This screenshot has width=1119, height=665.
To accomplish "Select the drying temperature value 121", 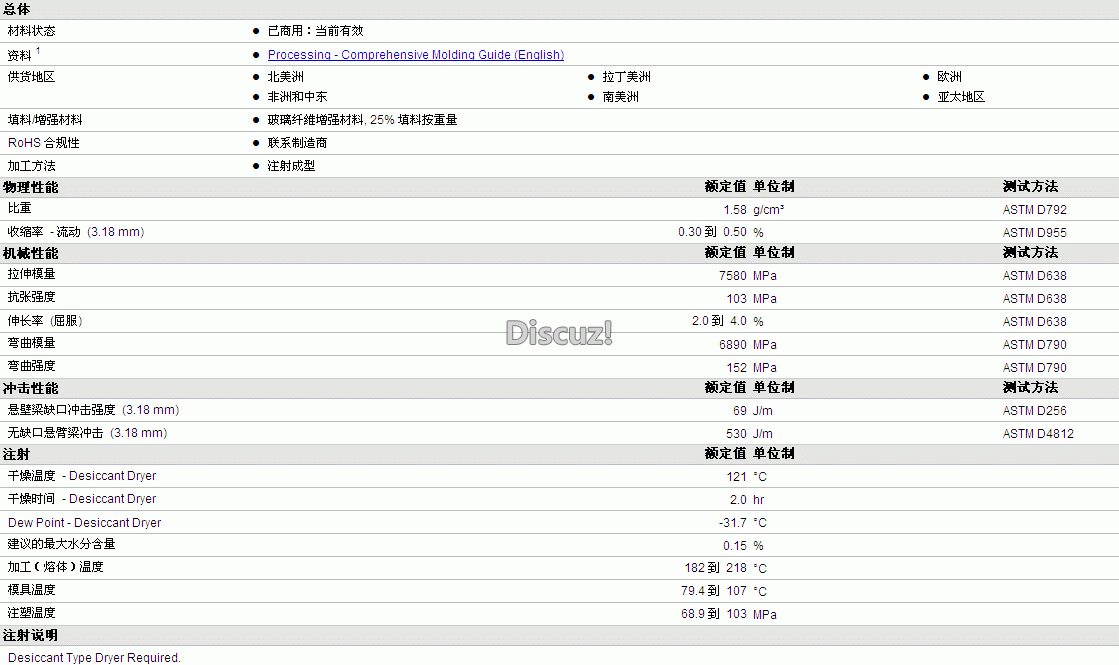I will pyautogui.click(x=736, y=477).
